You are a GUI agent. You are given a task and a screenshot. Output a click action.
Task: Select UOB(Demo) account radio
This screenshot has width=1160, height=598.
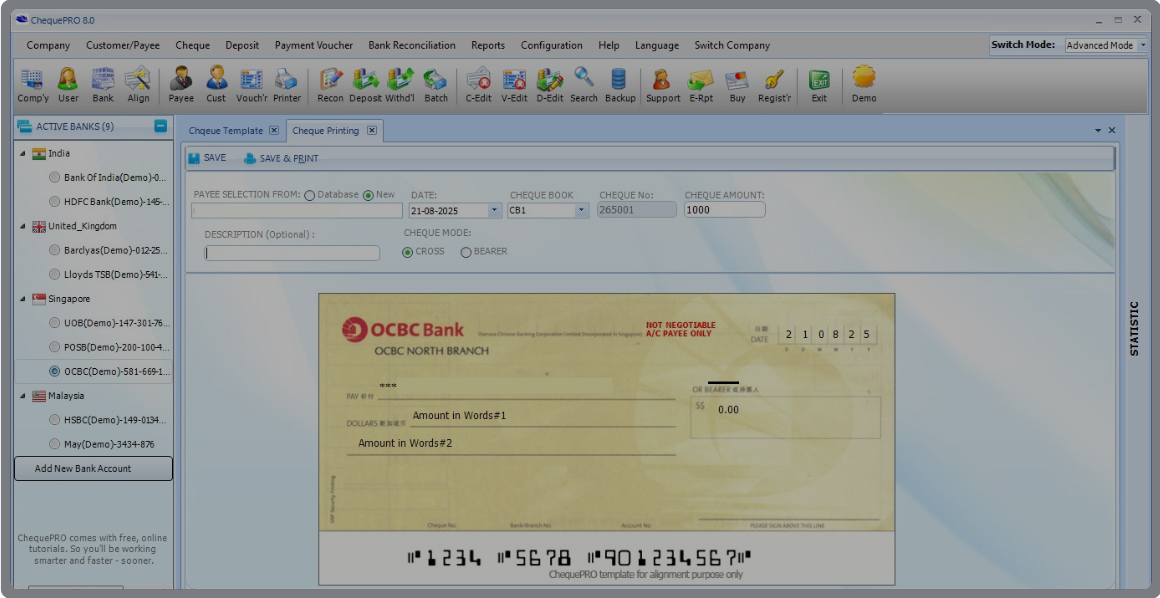(x=55, y=323)
